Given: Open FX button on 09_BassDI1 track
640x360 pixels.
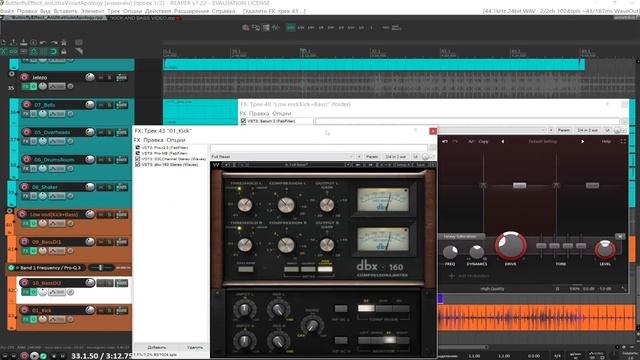Looking at the screenshot, I should coord(26,251).
